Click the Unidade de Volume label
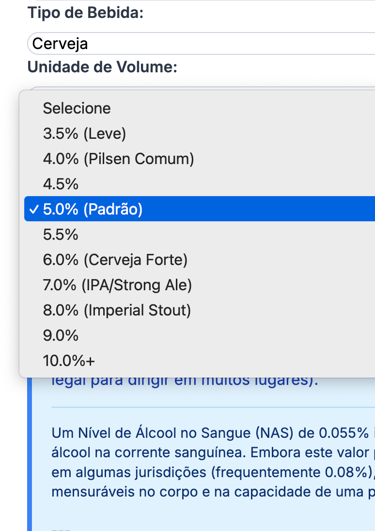This screenshot has width=375, height=531. 102,67
